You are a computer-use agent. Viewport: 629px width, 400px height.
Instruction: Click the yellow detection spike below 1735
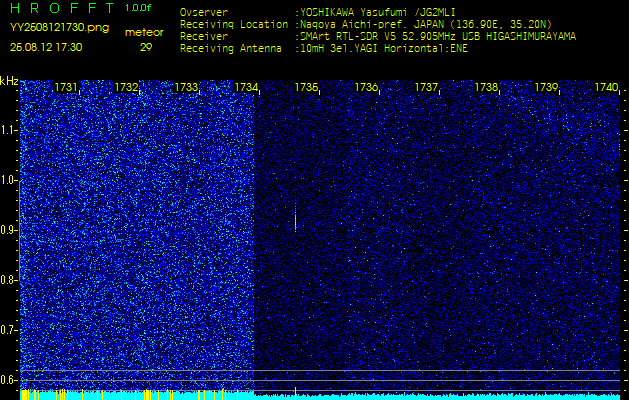[296, 393]
